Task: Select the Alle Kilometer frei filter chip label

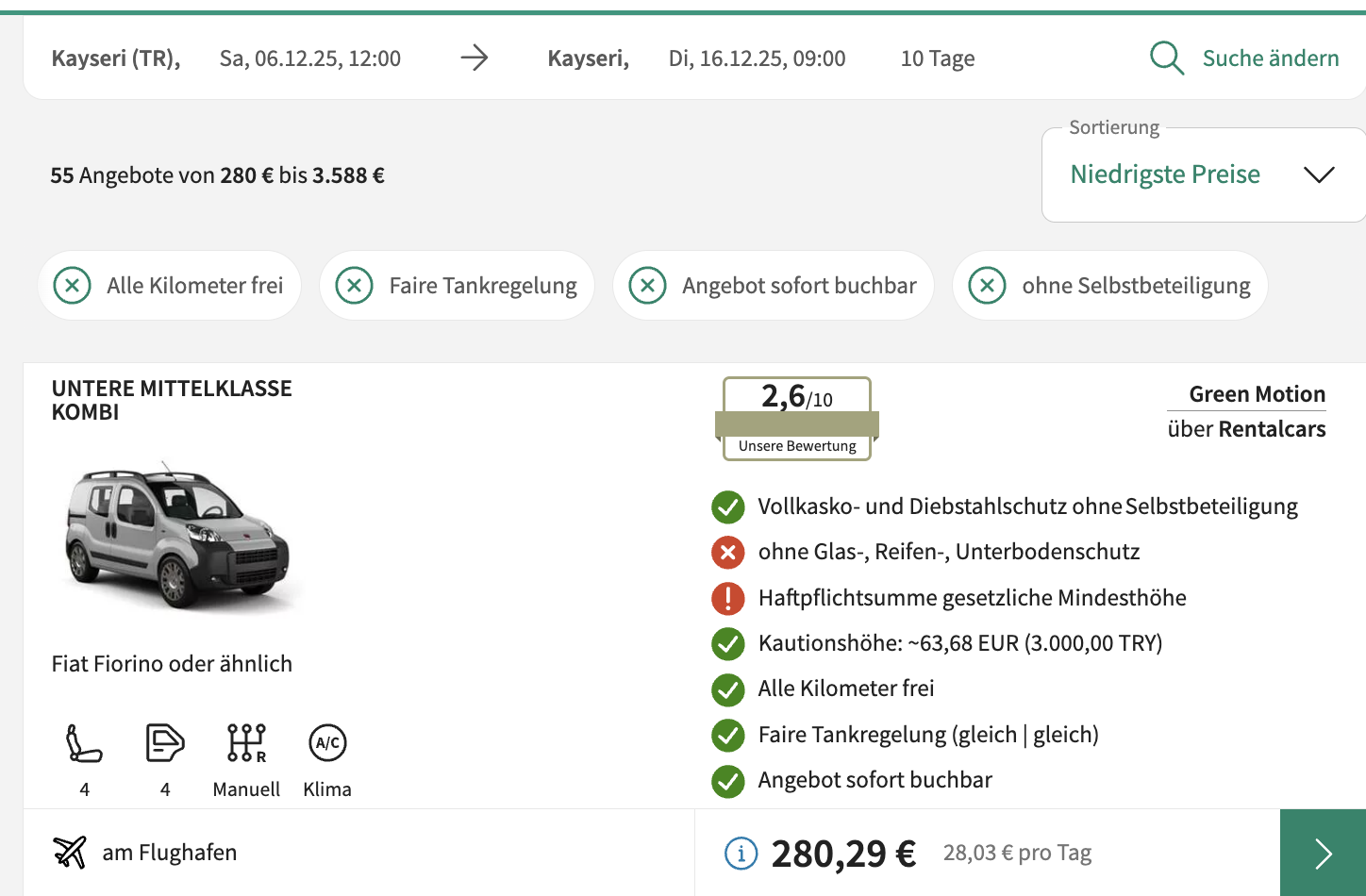Action: tap(195, 286)
